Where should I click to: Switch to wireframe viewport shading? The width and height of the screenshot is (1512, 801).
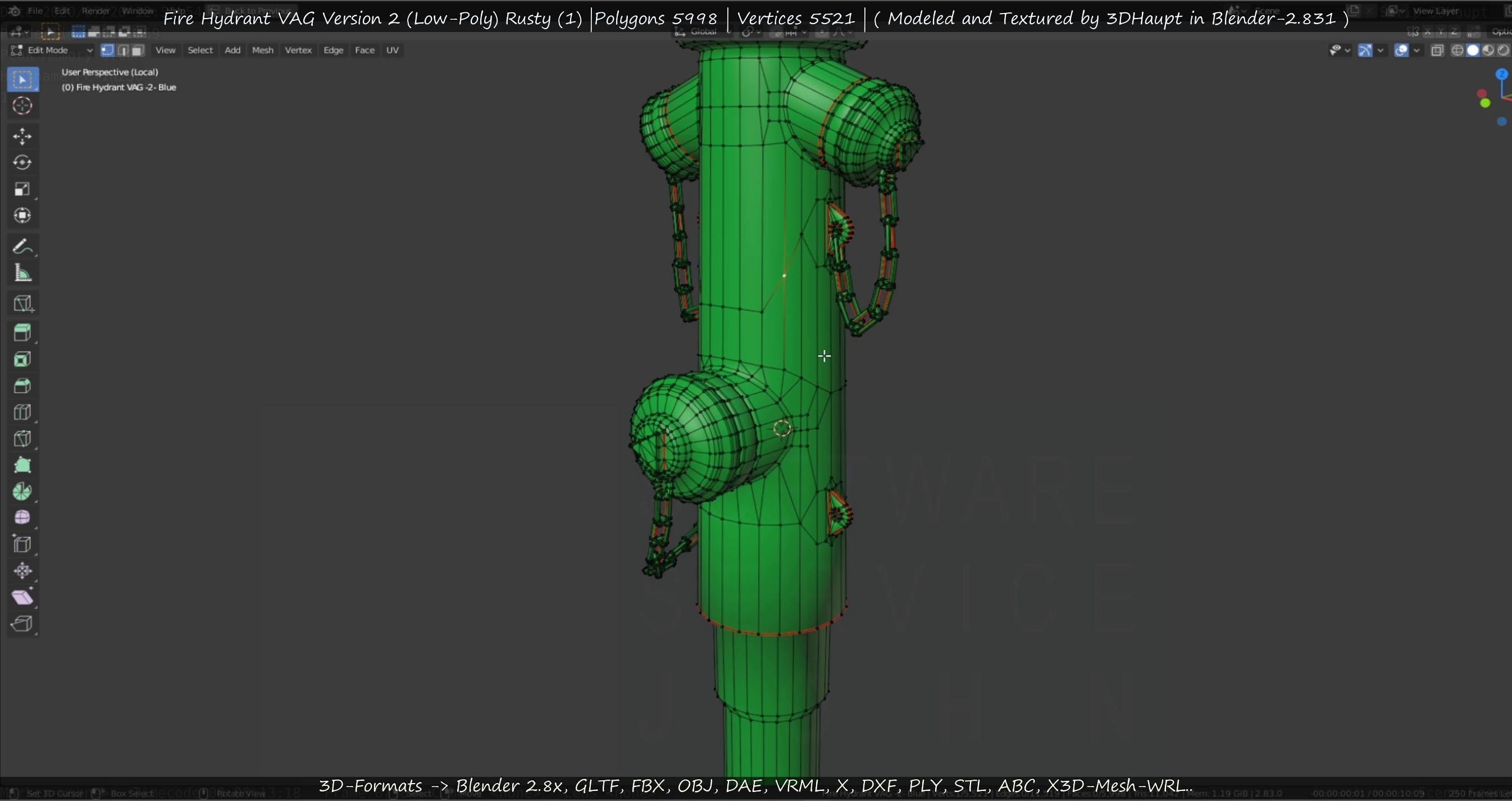click(x=1458, y=51)
